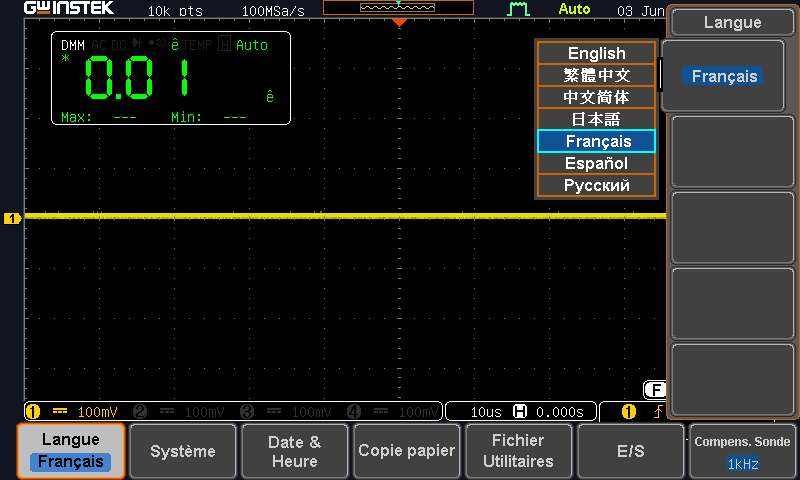Click the DMM reading 0.01 value
The width and height of the screenshot is (800, 480).
click(x=137, y=78)
